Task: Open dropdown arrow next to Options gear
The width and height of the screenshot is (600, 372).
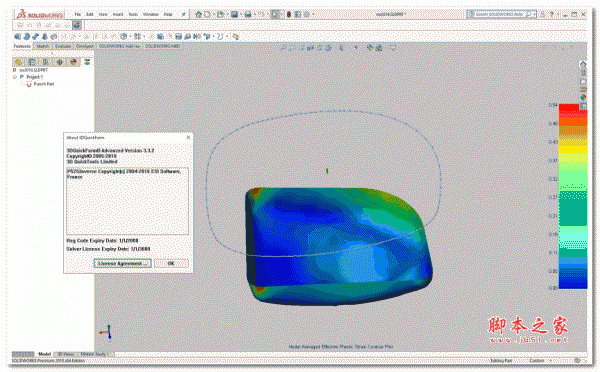Action: pyautogui.click(x=313, y=15)
